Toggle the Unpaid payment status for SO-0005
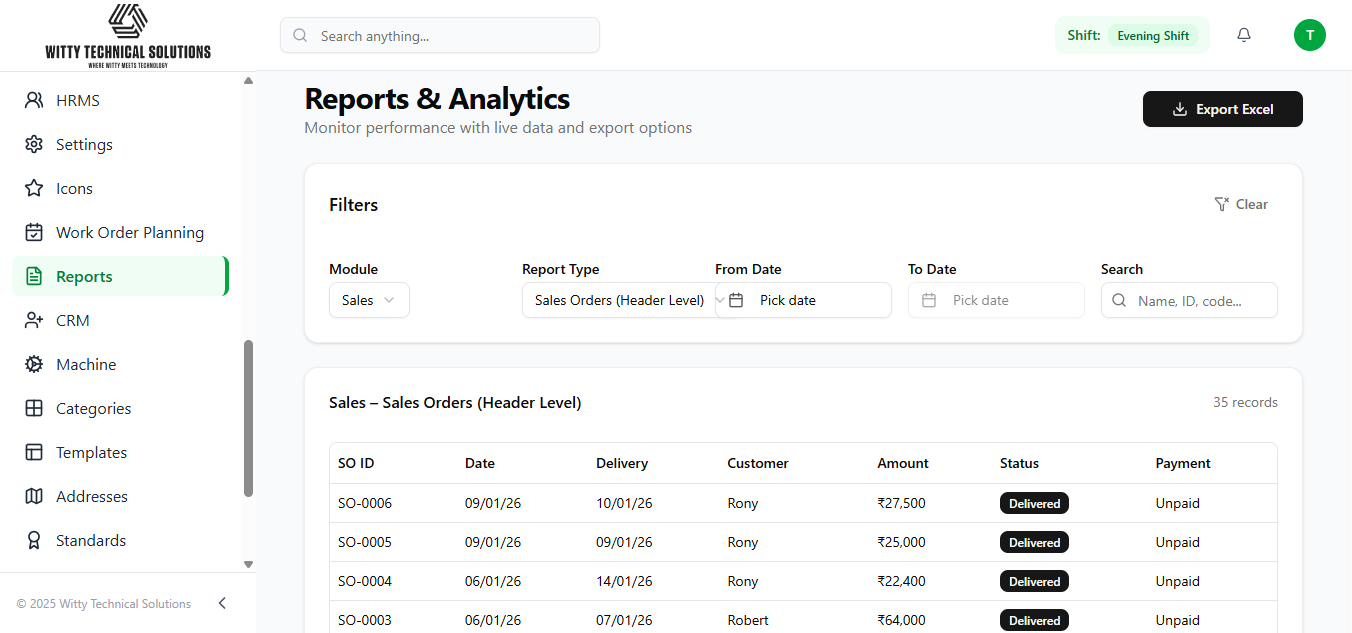 [x=1177, y=542]
